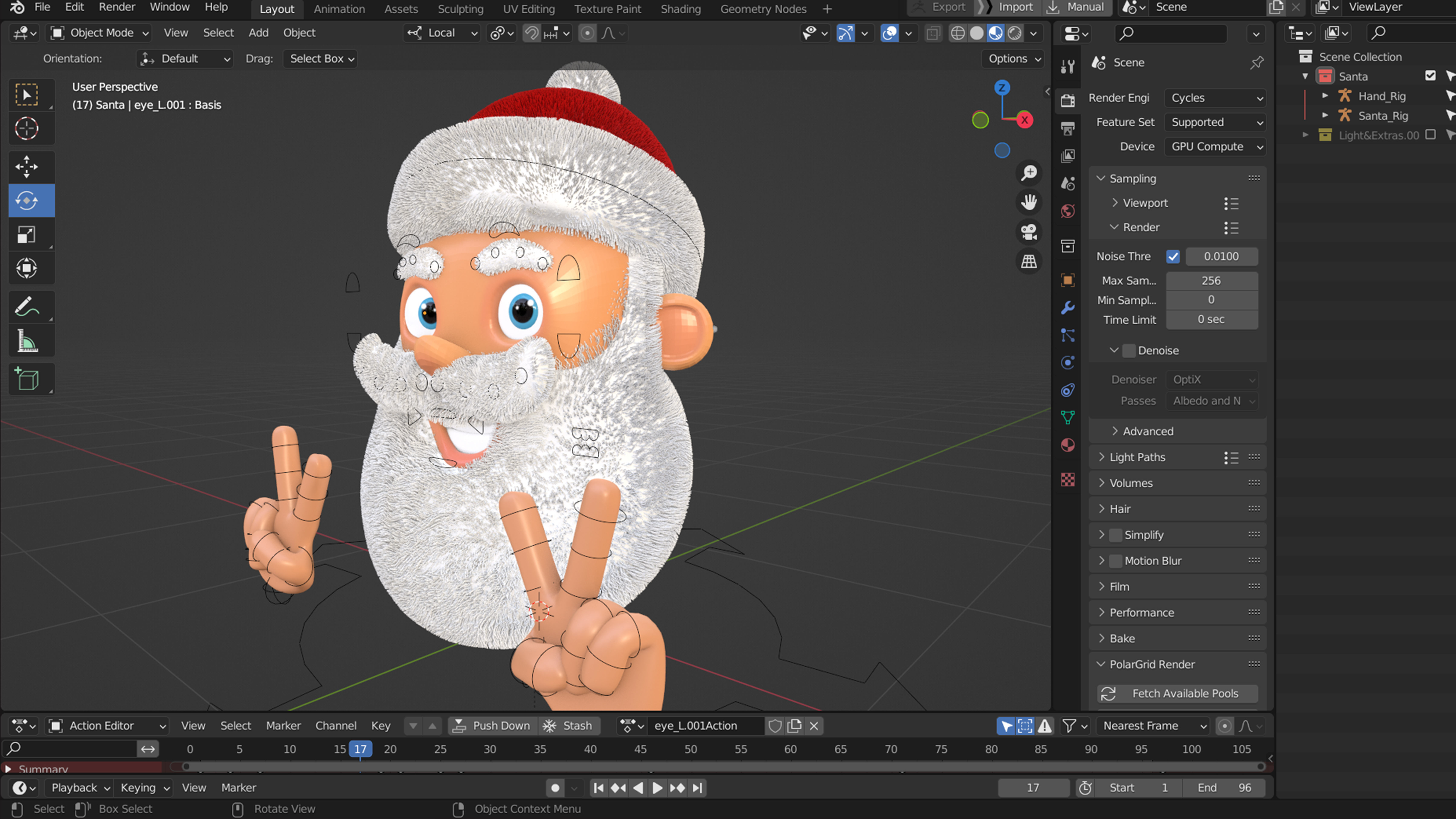Open the View Layer properties tab
1456x819 pixels.
1067,156
